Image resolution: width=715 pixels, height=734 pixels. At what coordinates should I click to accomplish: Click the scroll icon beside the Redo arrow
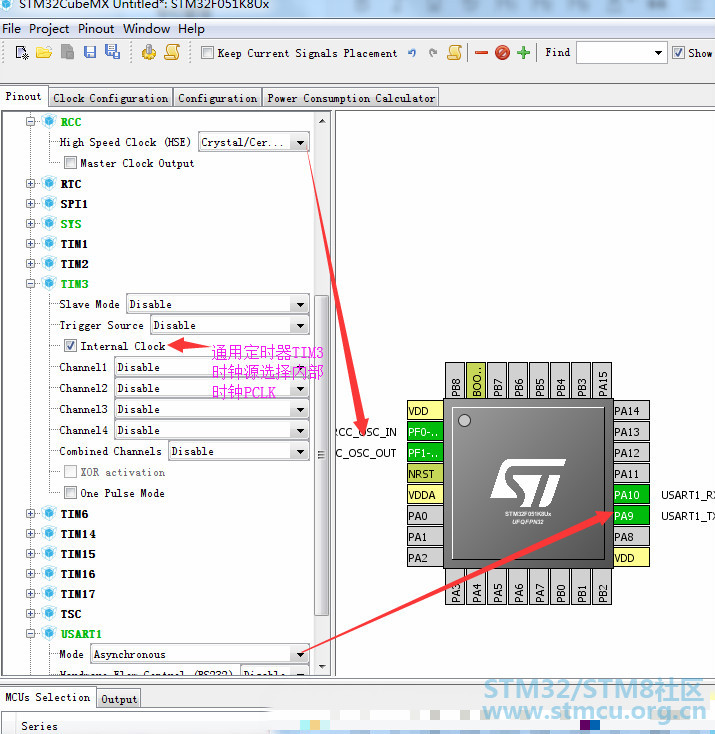(455, 52)
